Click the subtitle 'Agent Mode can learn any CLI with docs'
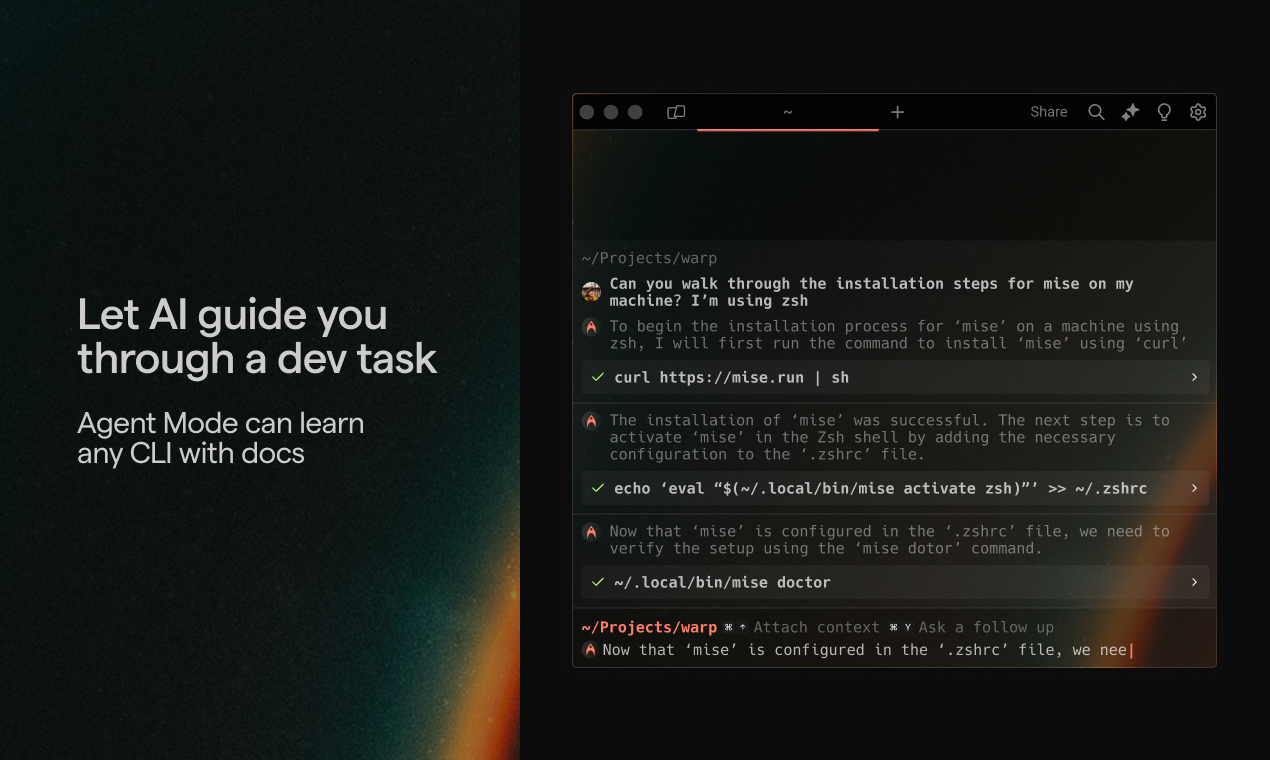The image size is (1270, 760). coord(220,438)
